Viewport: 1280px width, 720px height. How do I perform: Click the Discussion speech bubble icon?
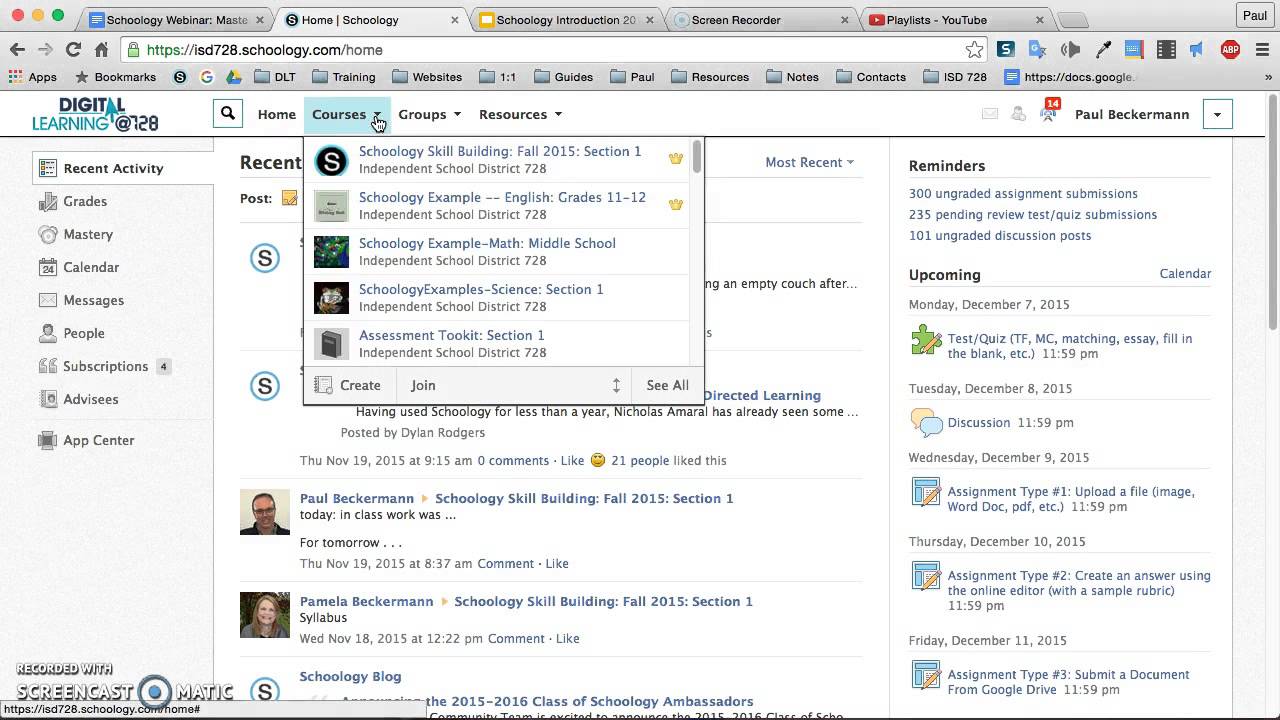coord(926,423)
